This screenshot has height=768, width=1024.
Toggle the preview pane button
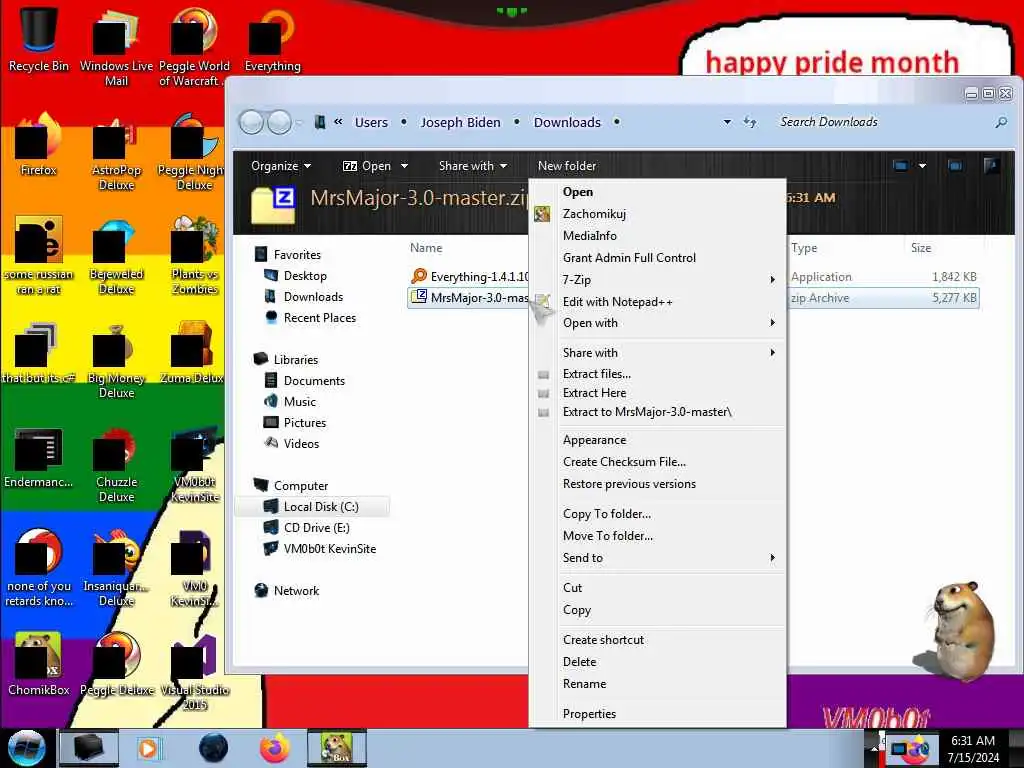(x=955, y=166)
